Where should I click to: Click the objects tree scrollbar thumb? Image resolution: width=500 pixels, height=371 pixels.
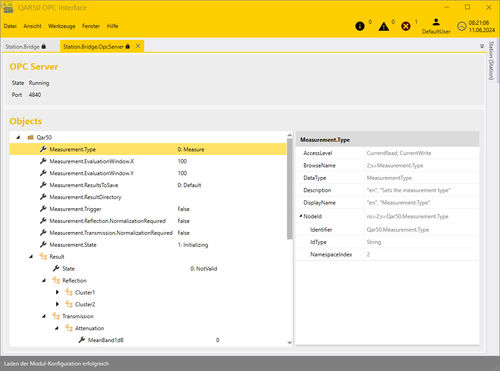[x=289, y=189]
